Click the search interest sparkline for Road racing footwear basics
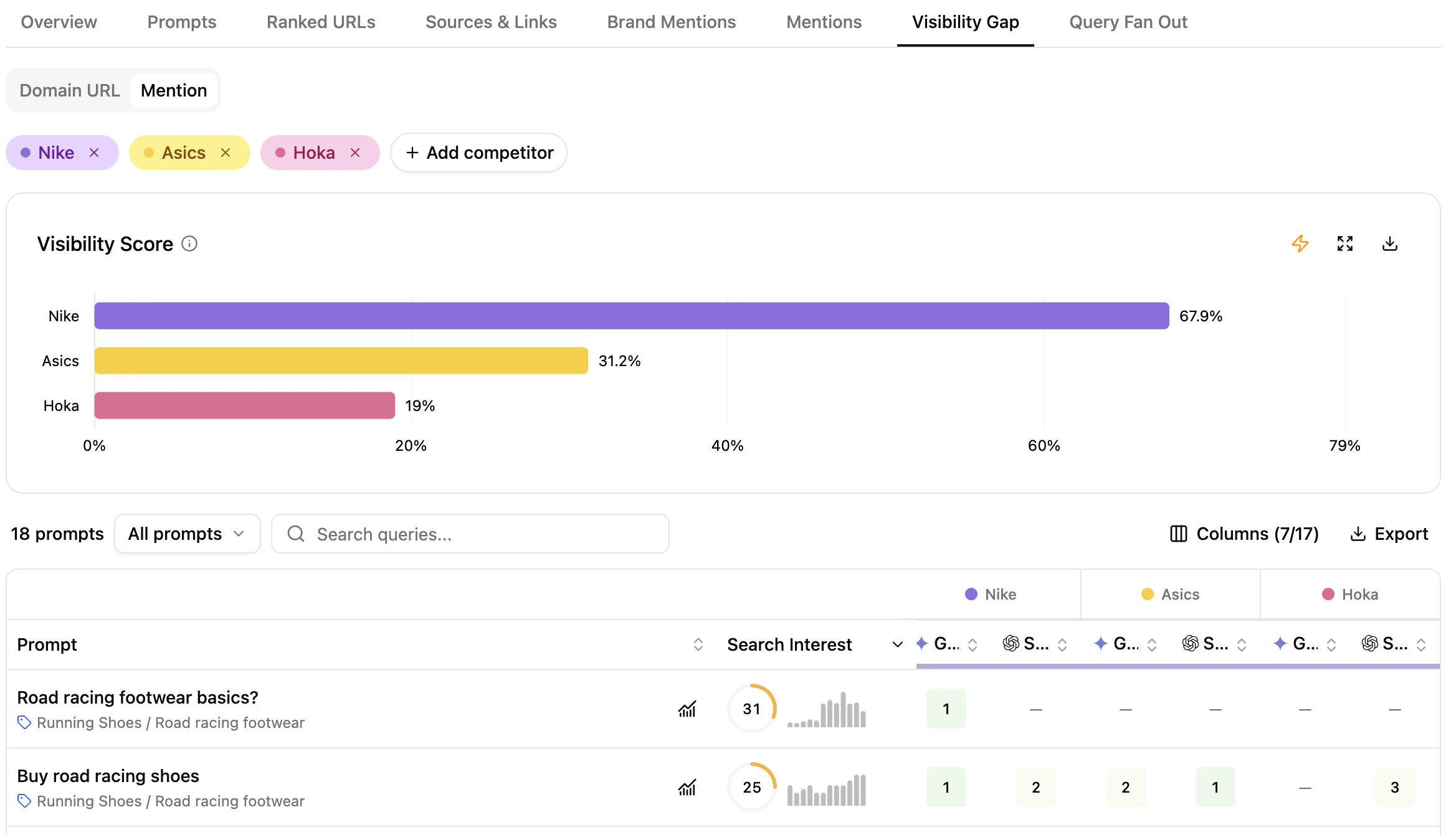 [x=827, y=709]
